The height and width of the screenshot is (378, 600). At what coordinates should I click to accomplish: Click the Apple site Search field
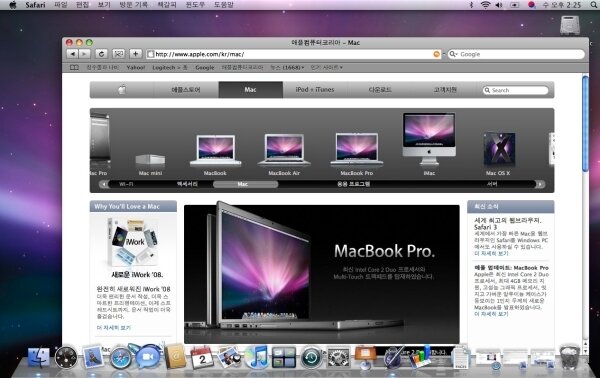[x=515, y=90]
